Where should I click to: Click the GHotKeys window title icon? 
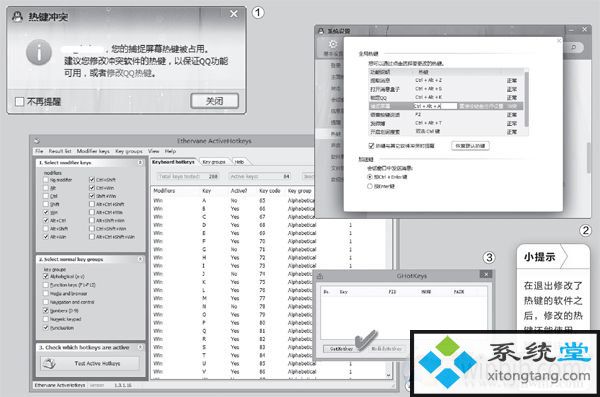pyautogui.click(x=320, y=276)
